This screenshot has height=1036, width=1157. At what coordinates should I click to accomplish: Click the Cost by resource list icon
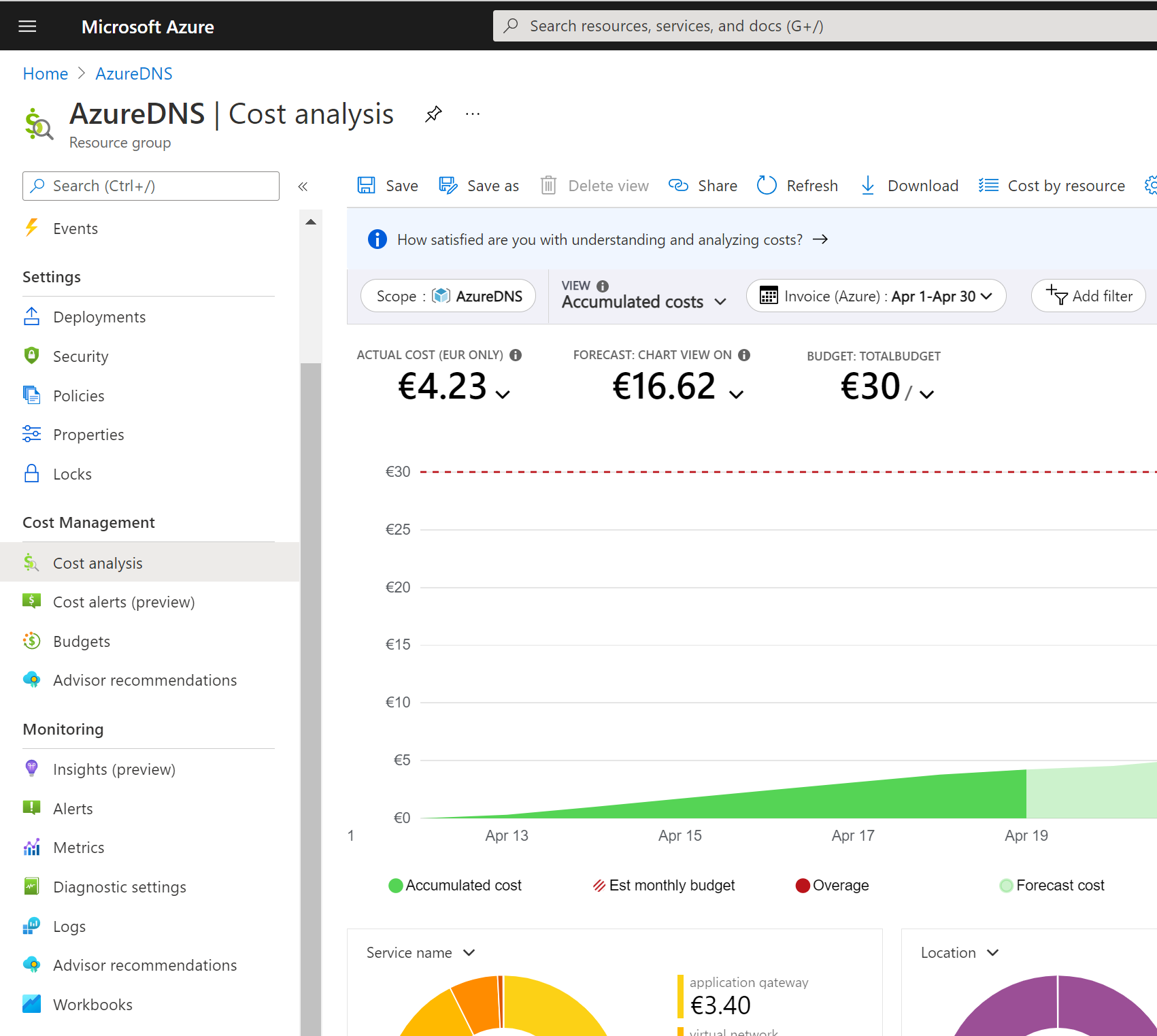[x=988, y=185]
